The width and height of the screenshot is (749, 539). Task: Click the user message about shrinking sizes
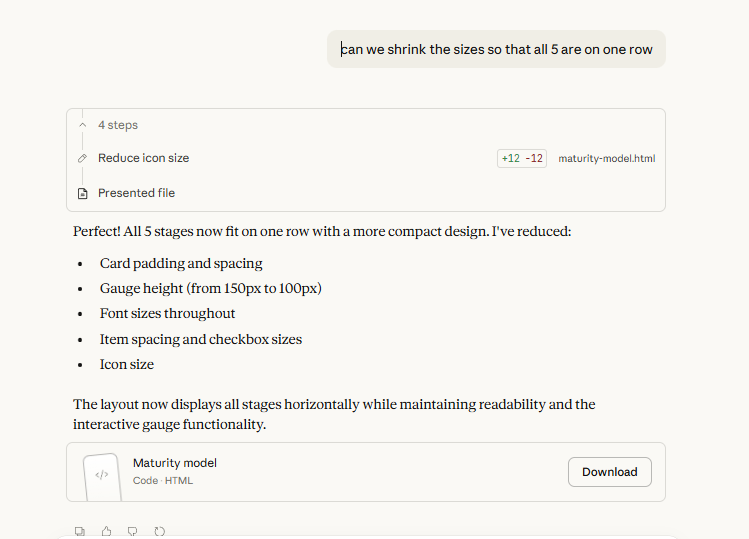tap(496, 49)
